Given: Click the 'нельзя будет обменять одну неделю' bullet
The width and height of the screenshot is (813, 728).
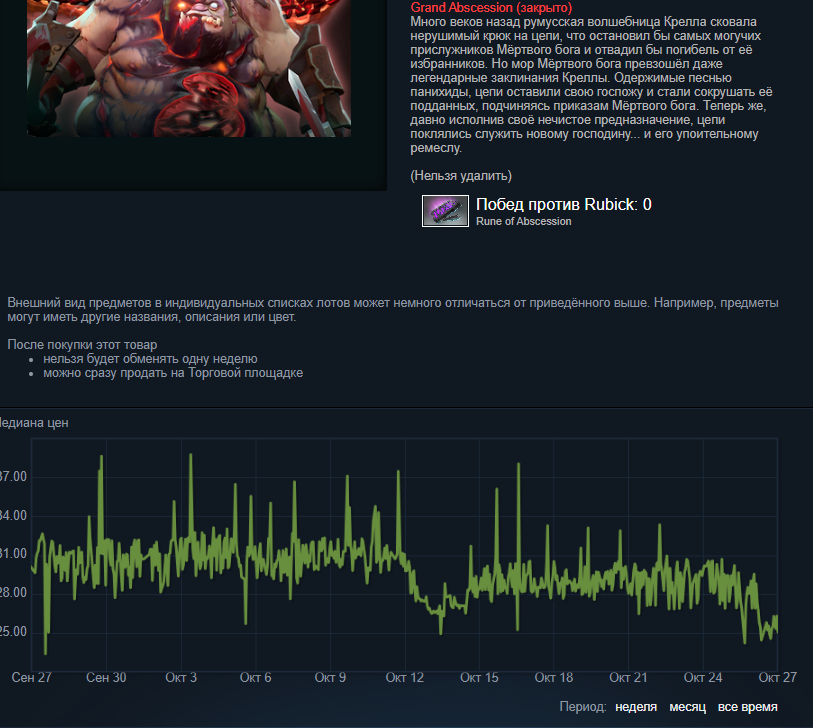Looking at the screenshot, I should tap(150, 359).
